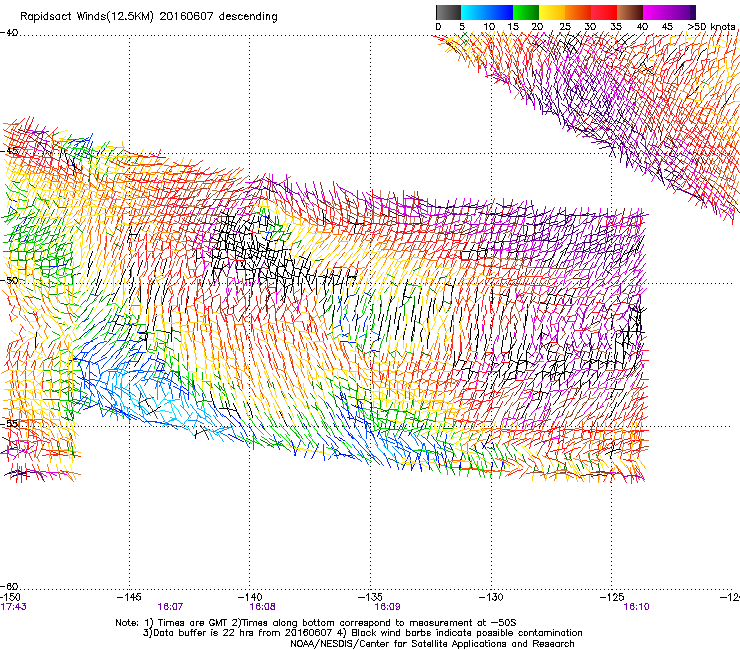Click the gray 0–5 knots color segment
This screenshot has width=740, height=650.
448,12
